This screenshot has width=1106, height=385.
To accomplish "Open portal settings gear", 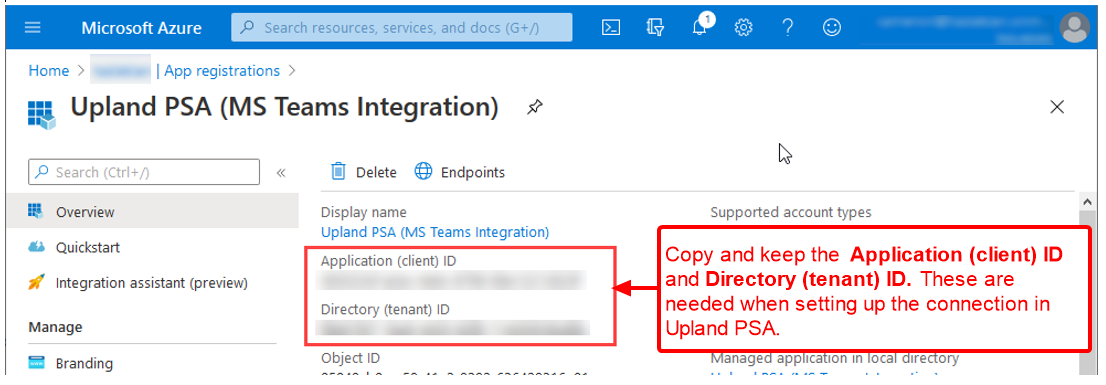I will [743, 28].
